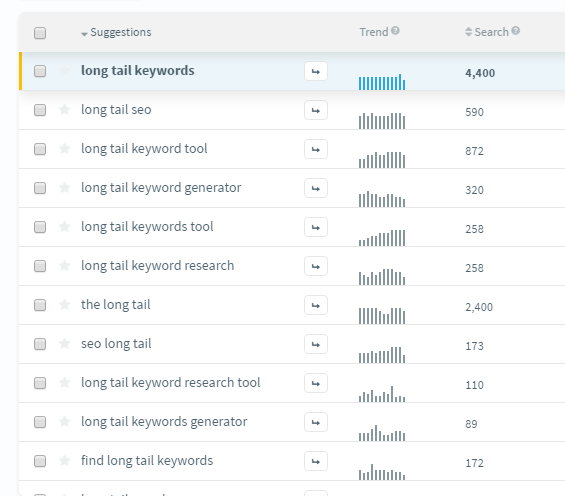The image size is (565, 496).
Task: Click the arrow icon on 'long tail keywords tool'
Action: (x=316, y=227)
